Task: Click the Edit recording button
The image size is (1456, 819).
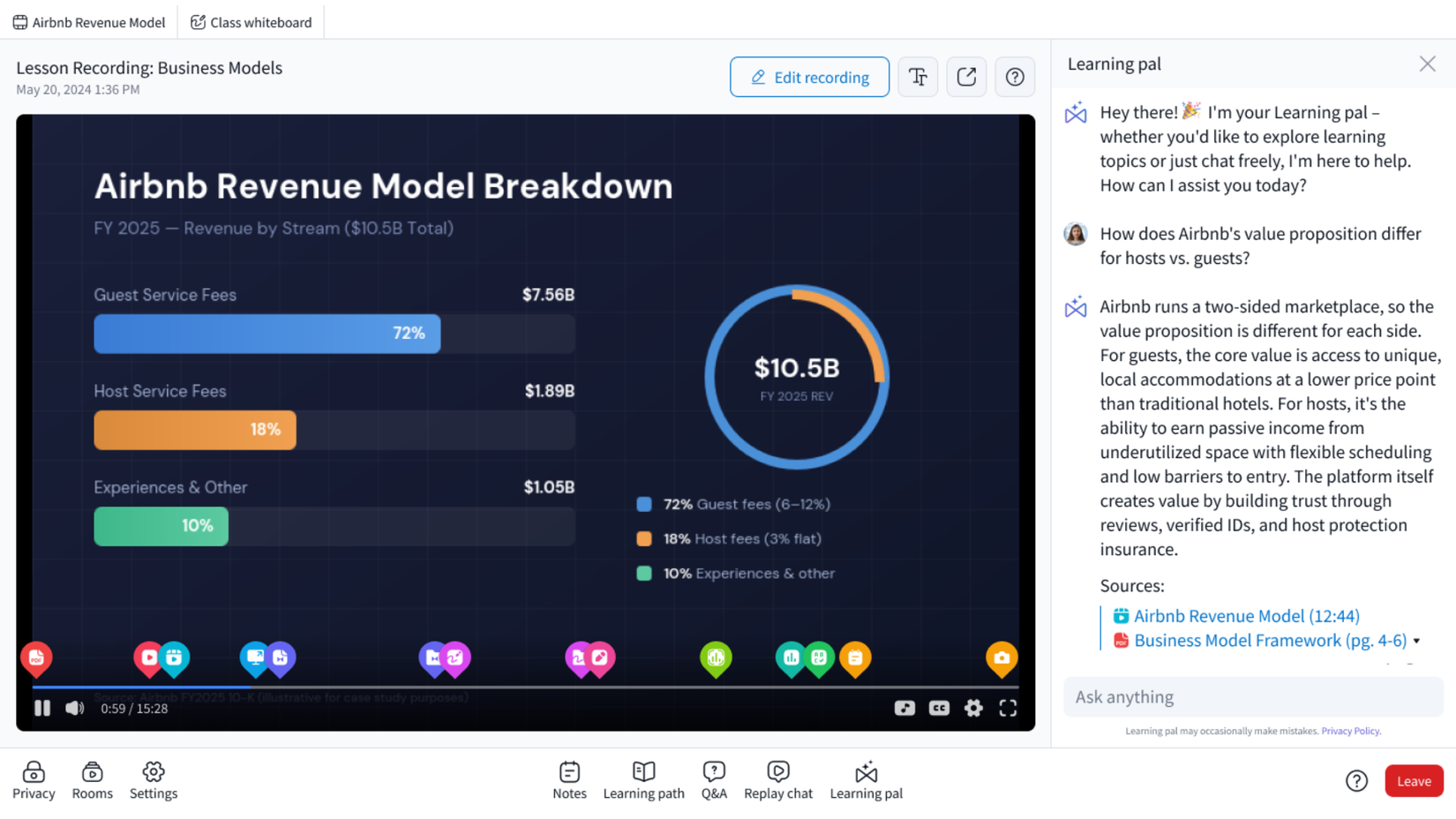Action: [x=809, y=77]
